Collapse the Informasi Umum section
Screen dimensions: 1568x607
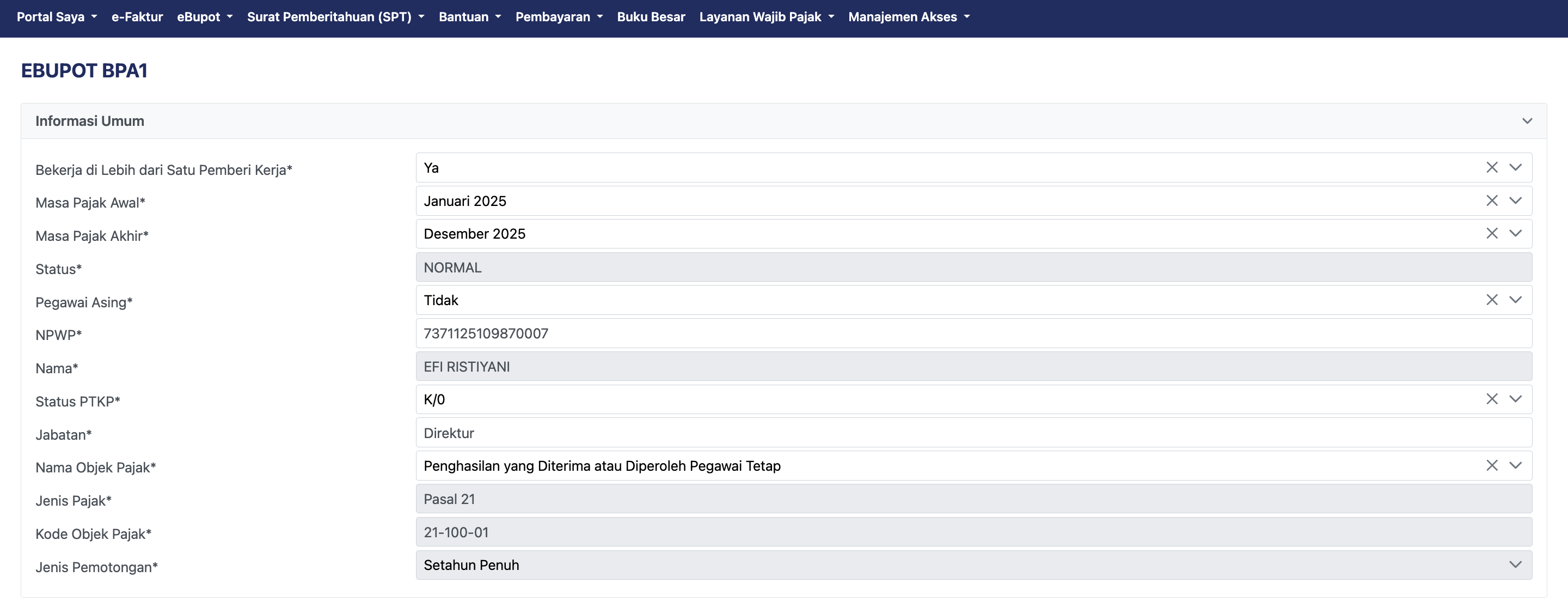[1527, 120]
